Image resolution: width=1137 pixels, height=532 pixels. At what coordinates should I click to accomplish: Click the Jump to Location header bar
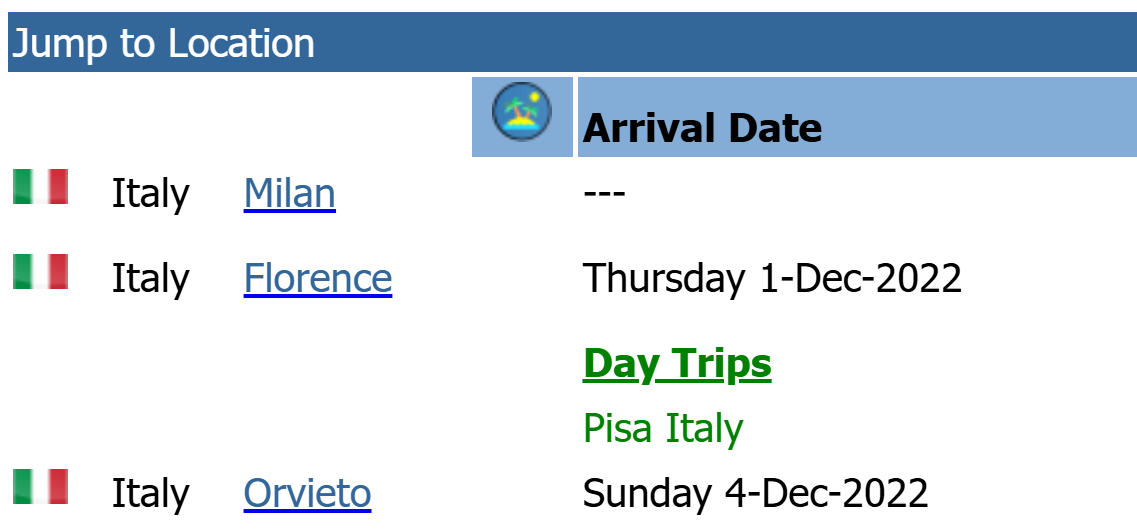[x=572, y=42]
